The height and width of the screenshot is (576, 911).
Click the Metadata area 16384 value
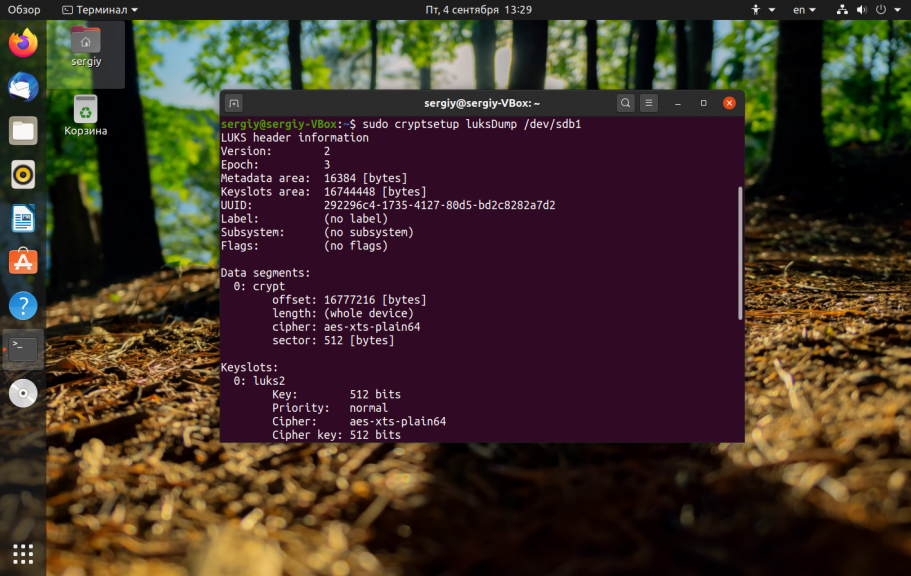(365, 178)
